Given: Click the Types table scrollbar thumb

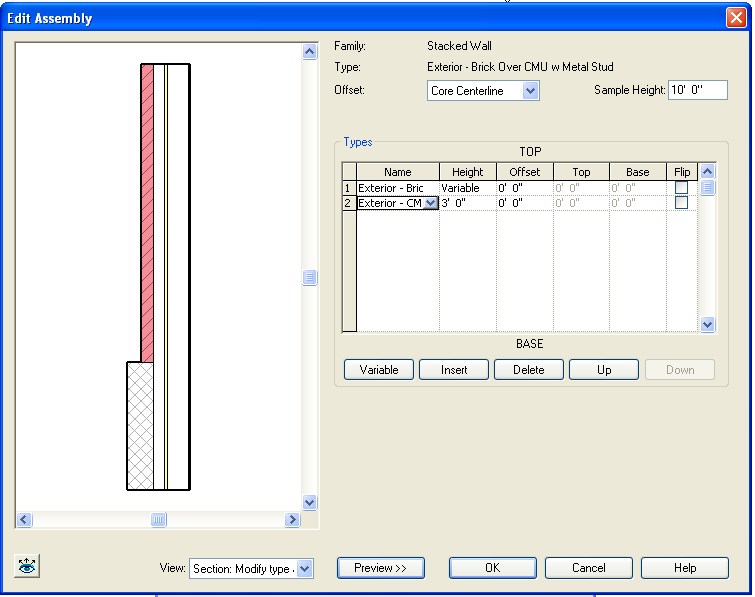Looking at the screenshot, I should pyautogui.click(x=707, y=187).
